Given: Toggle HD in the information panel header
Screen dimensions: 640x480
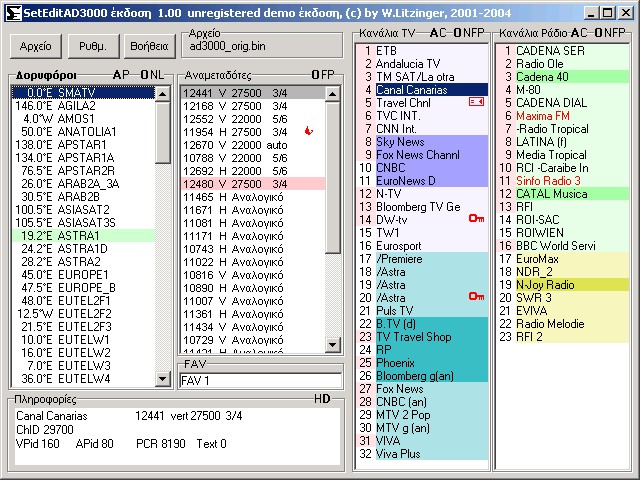Looking at the screenshot, I should click(x=321, y=399).
